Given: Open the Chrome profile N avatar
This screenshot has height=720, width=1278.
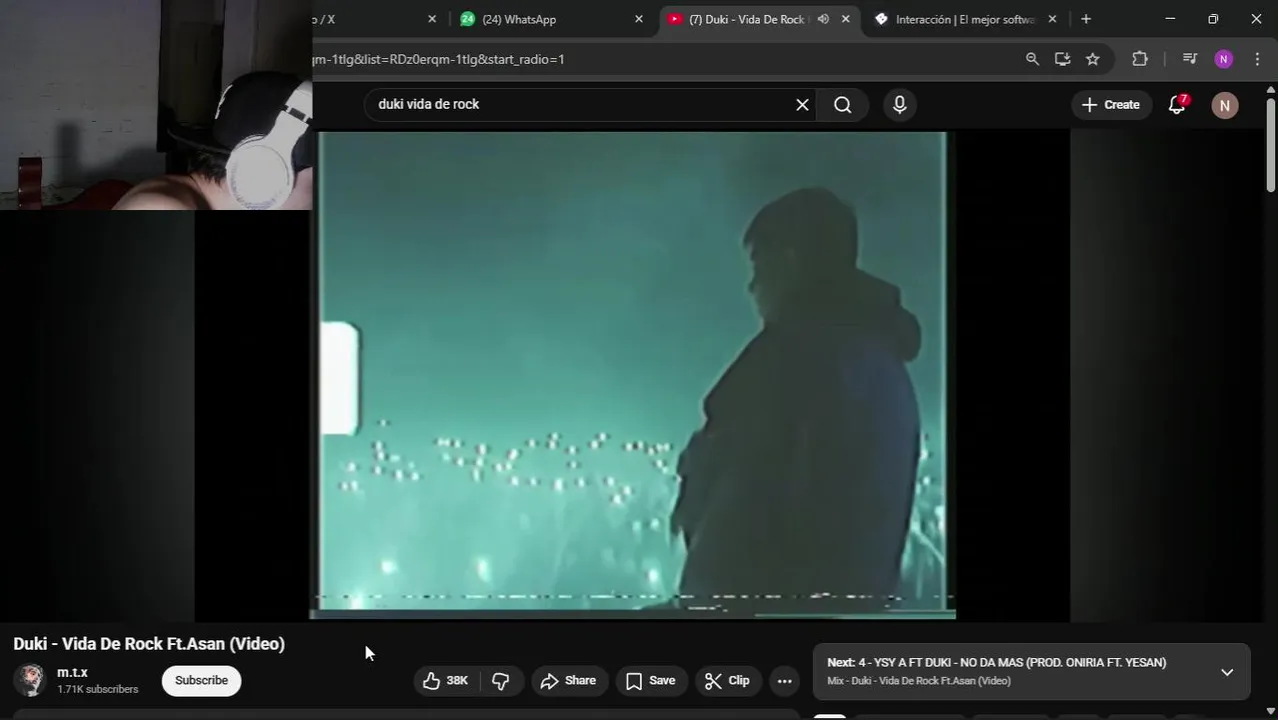Looking at the screenshot, I should pos(1224,59).
